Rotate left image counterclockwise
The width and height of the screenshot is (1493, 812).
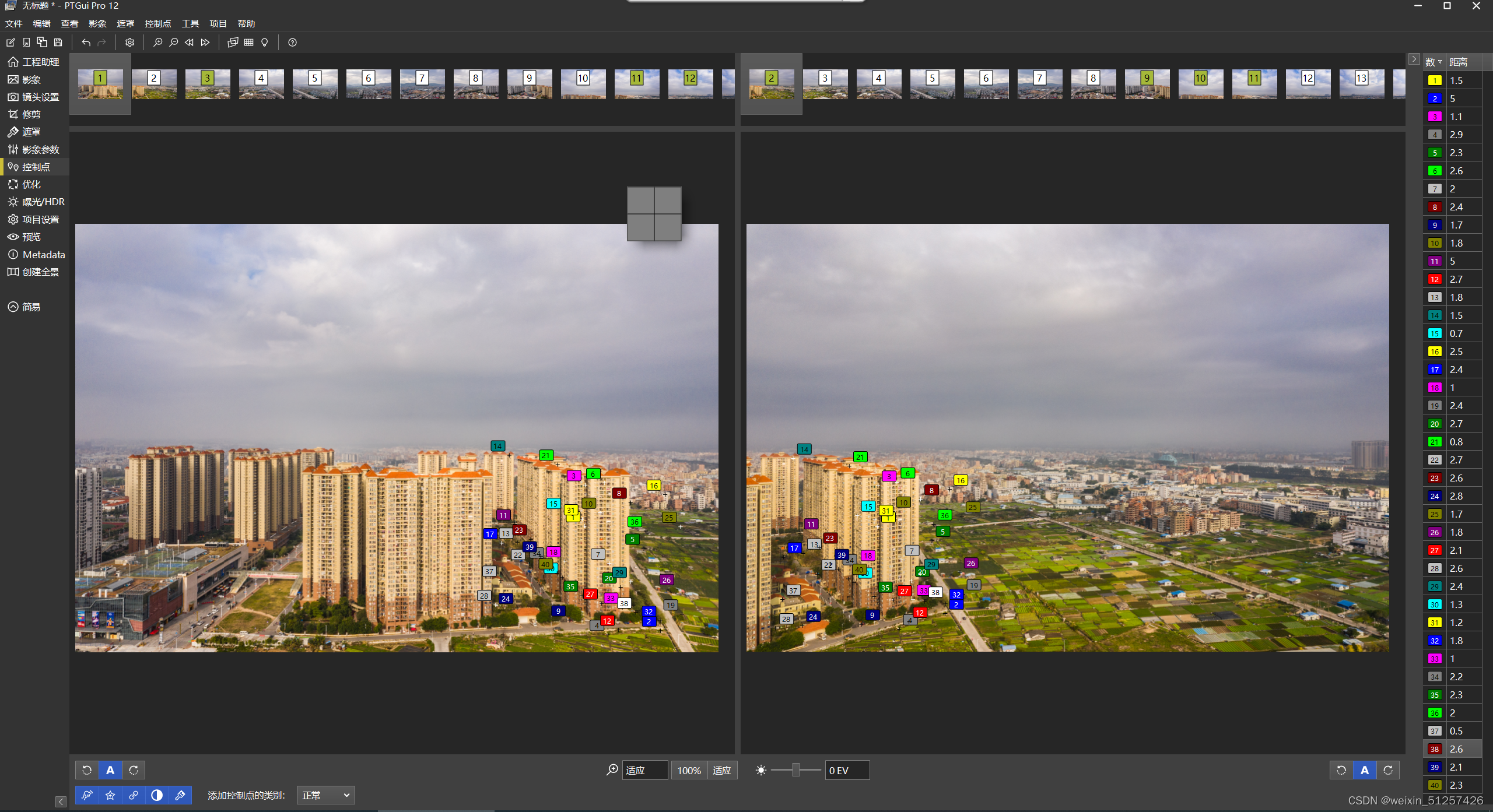87,770
